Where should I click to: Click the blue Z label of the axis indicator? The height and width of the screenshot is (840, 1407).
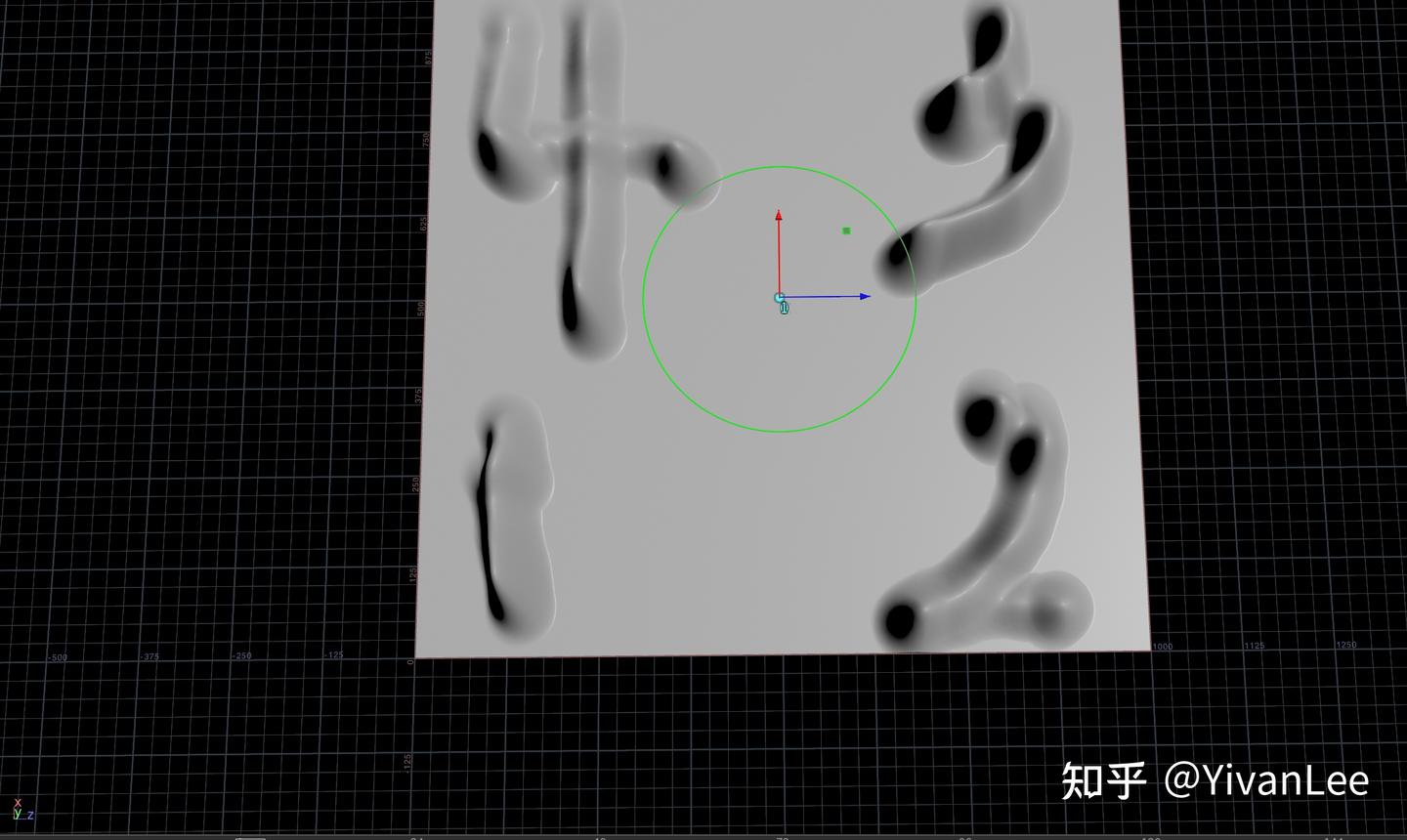[x=30, y=816]
